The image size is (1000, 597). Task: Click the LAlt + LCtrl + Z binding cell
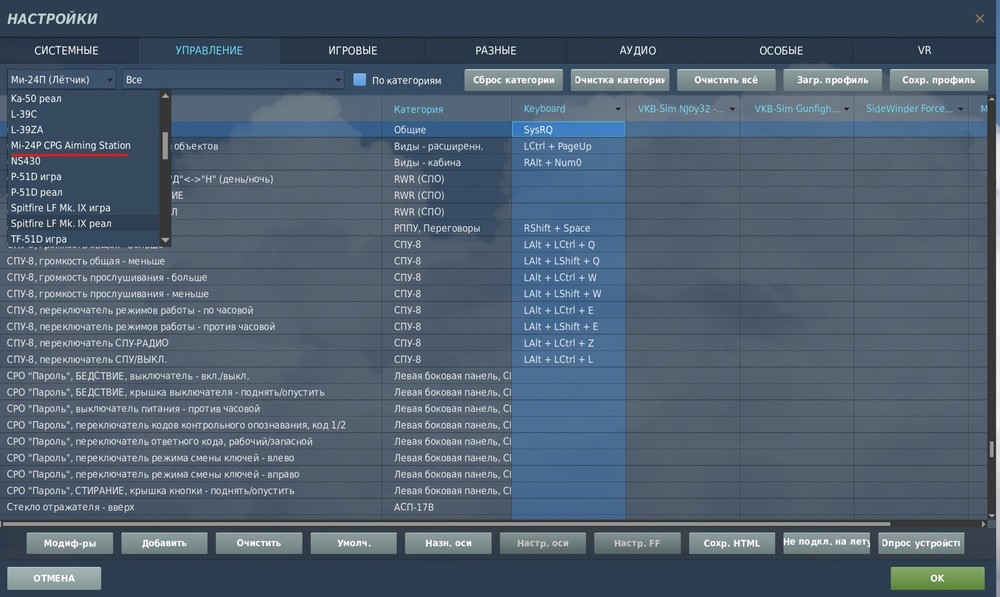(x=568, y=343)
